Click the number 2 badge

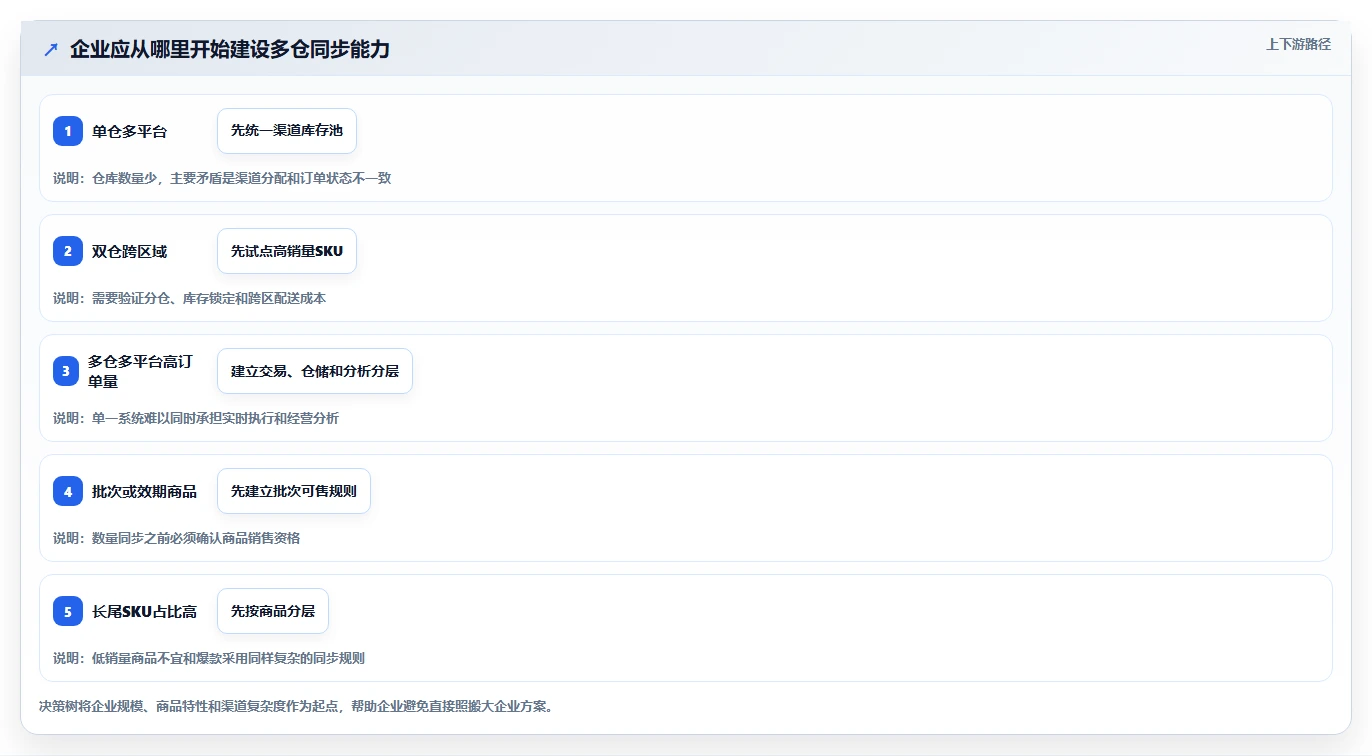coord(68,251)
